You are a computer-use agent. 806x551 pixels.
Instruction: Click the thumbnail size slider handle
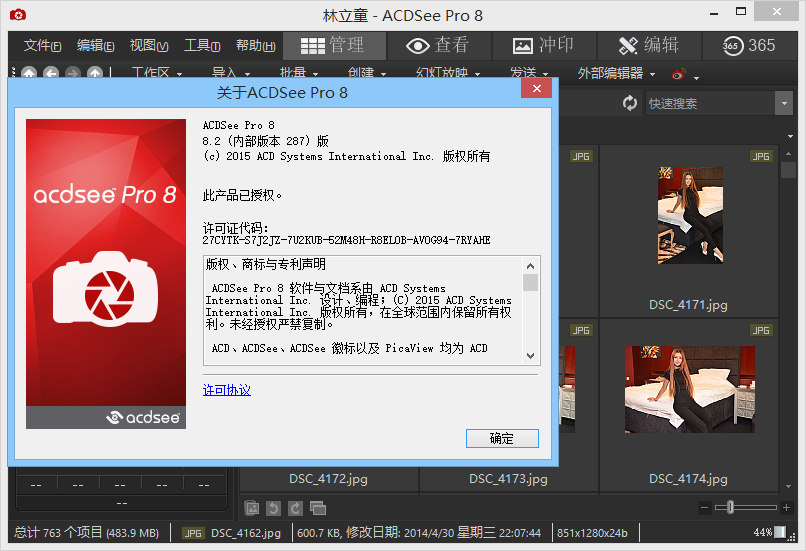(730, 508)
